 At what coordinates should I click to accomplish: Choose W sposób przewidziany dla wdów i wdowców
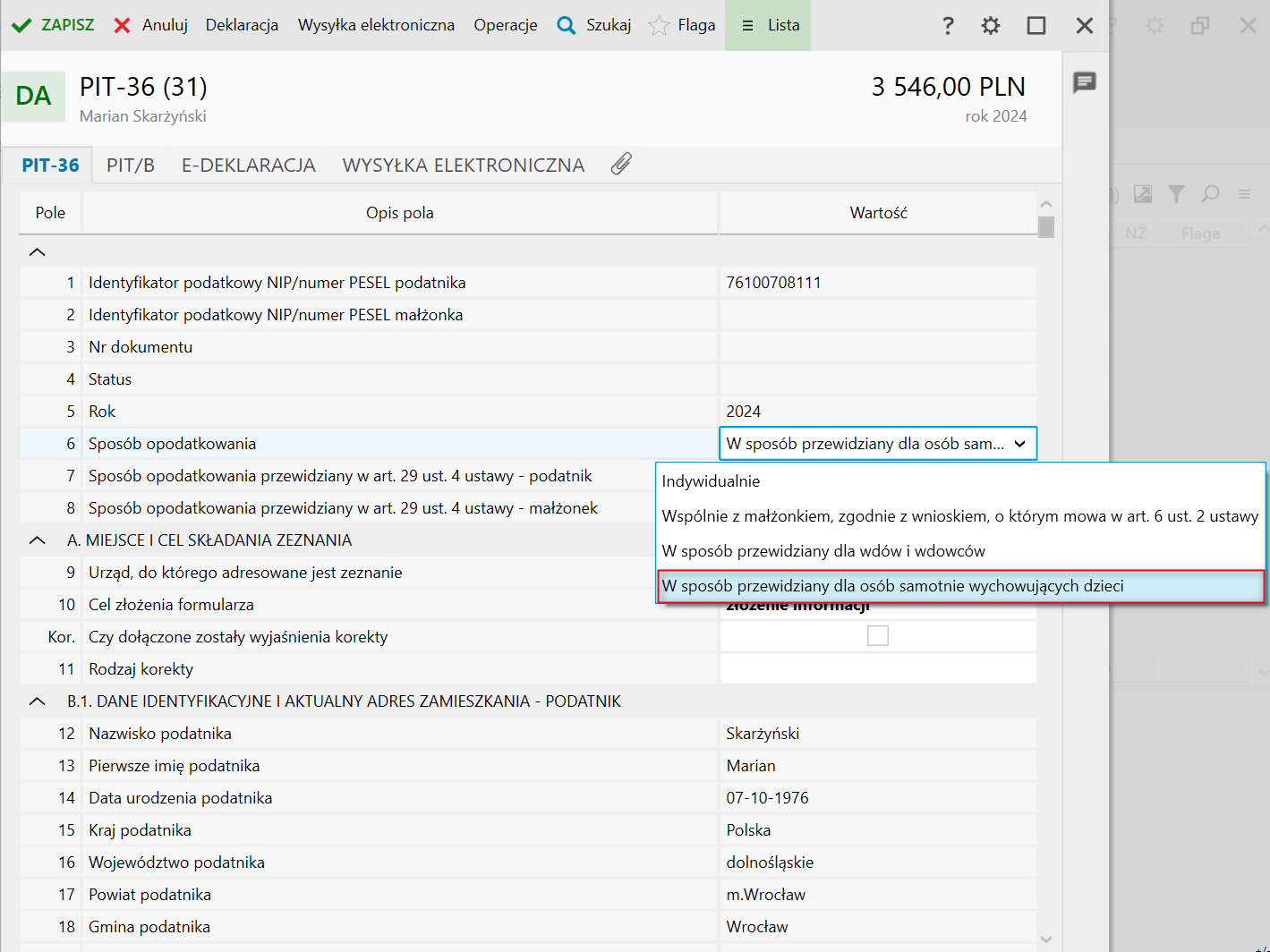(x=823, y=551)
